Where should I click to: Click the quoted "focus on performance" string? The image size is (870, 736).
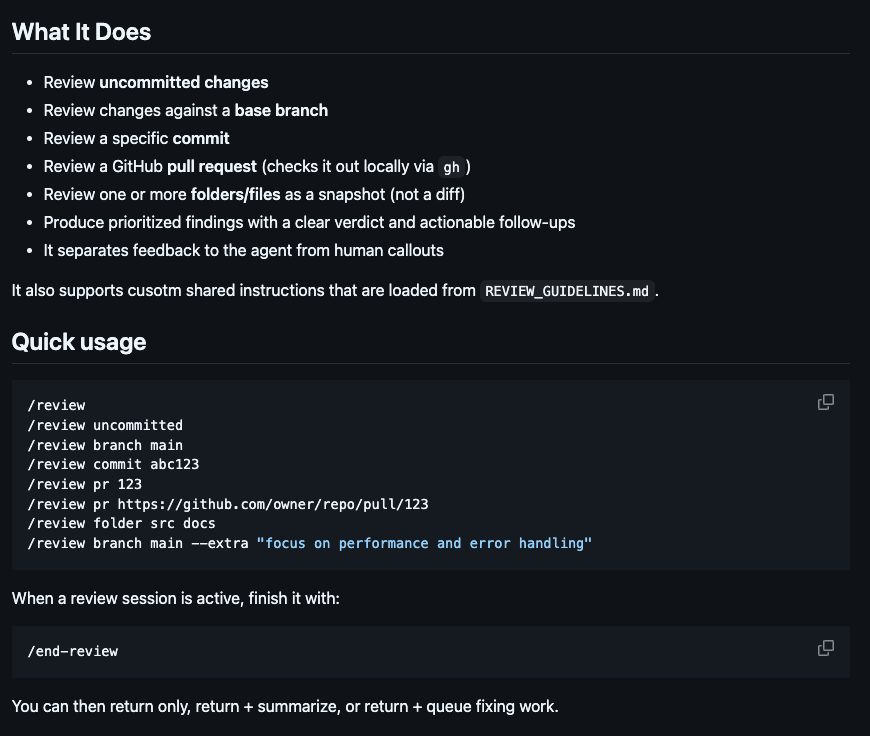click(424, 543)
